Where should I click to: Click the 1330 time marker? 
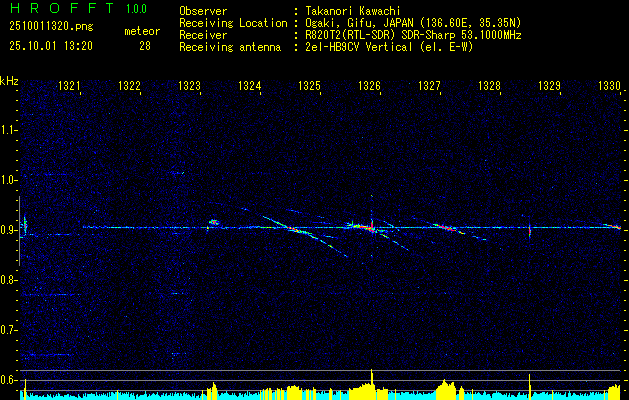click(609, 86)
